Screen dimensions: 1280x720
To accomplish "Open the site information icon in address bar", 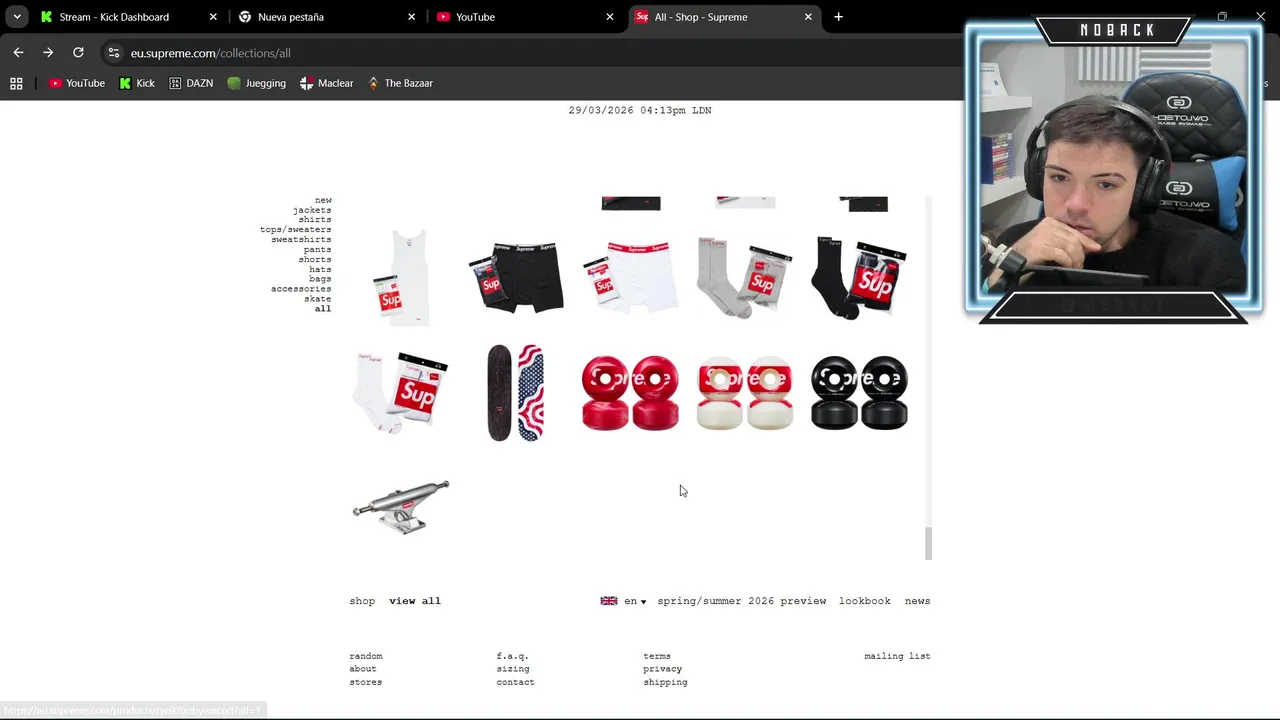I will (114, 53).
